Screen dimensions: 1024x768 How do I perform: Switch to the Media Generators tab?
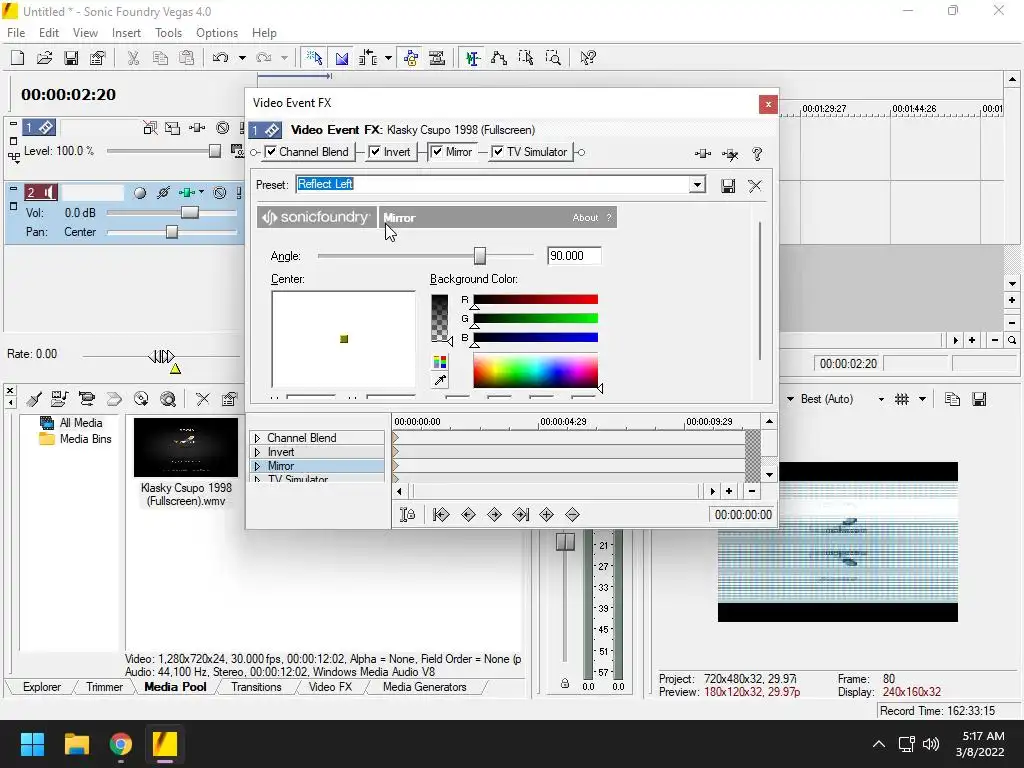[424, 687]
